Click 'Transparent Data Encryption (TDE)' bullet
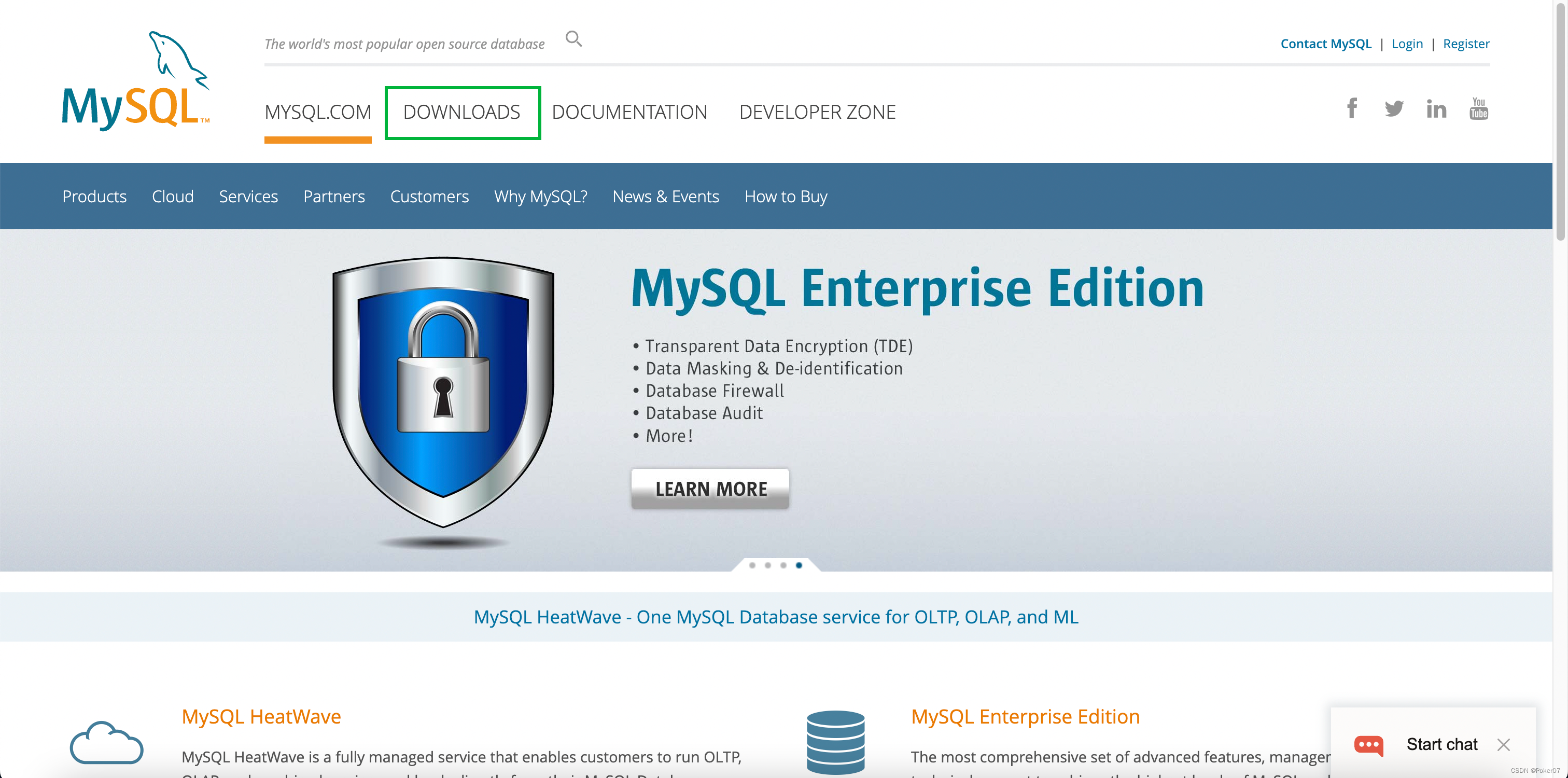This screenshot has height=778, width=1568. (x=778, y=346)
